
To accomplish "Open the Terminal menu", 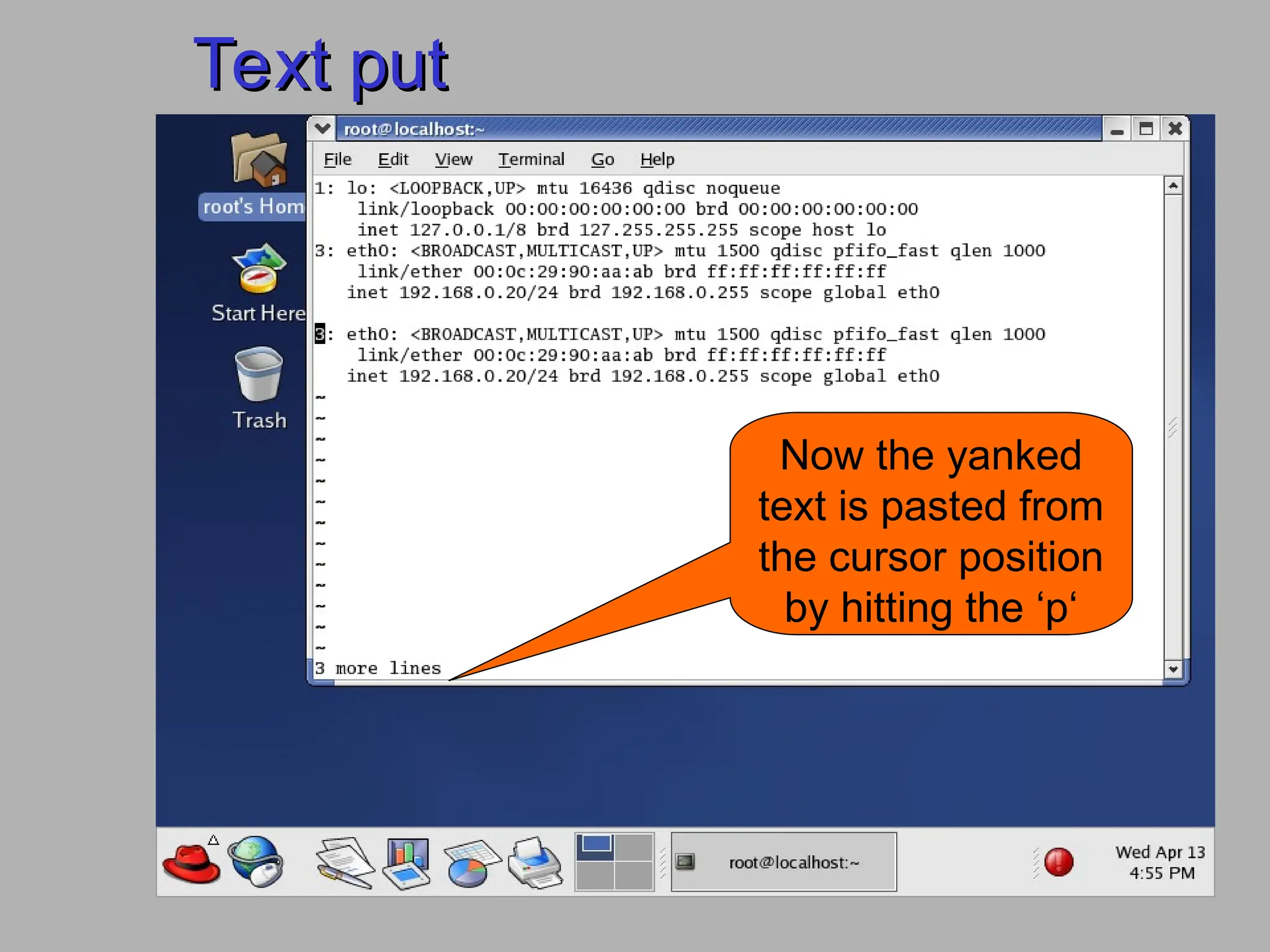I will (531, 159).
